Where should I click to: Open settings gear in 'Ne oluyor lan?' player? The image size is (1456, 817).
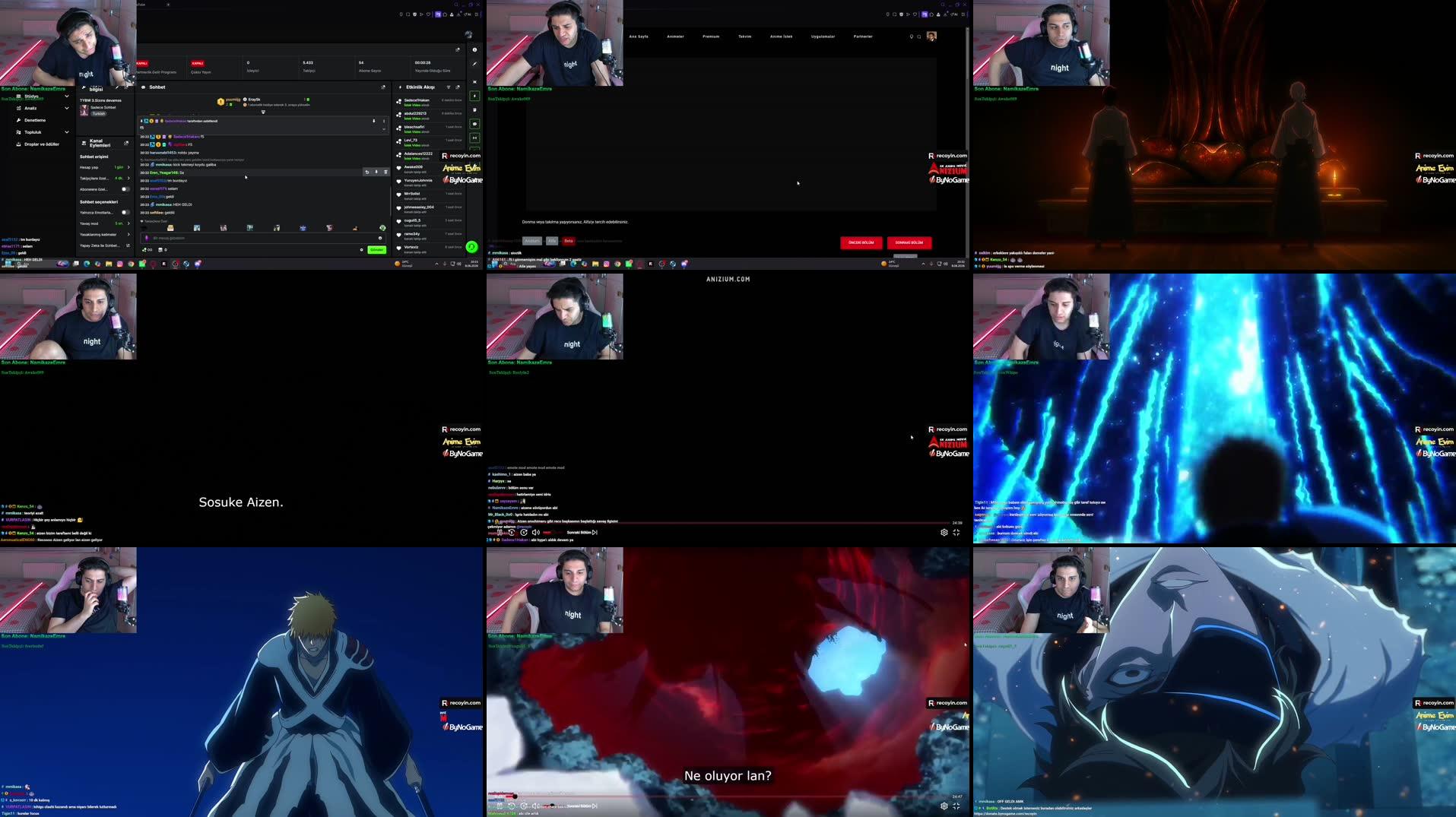[x=944, y=806]
